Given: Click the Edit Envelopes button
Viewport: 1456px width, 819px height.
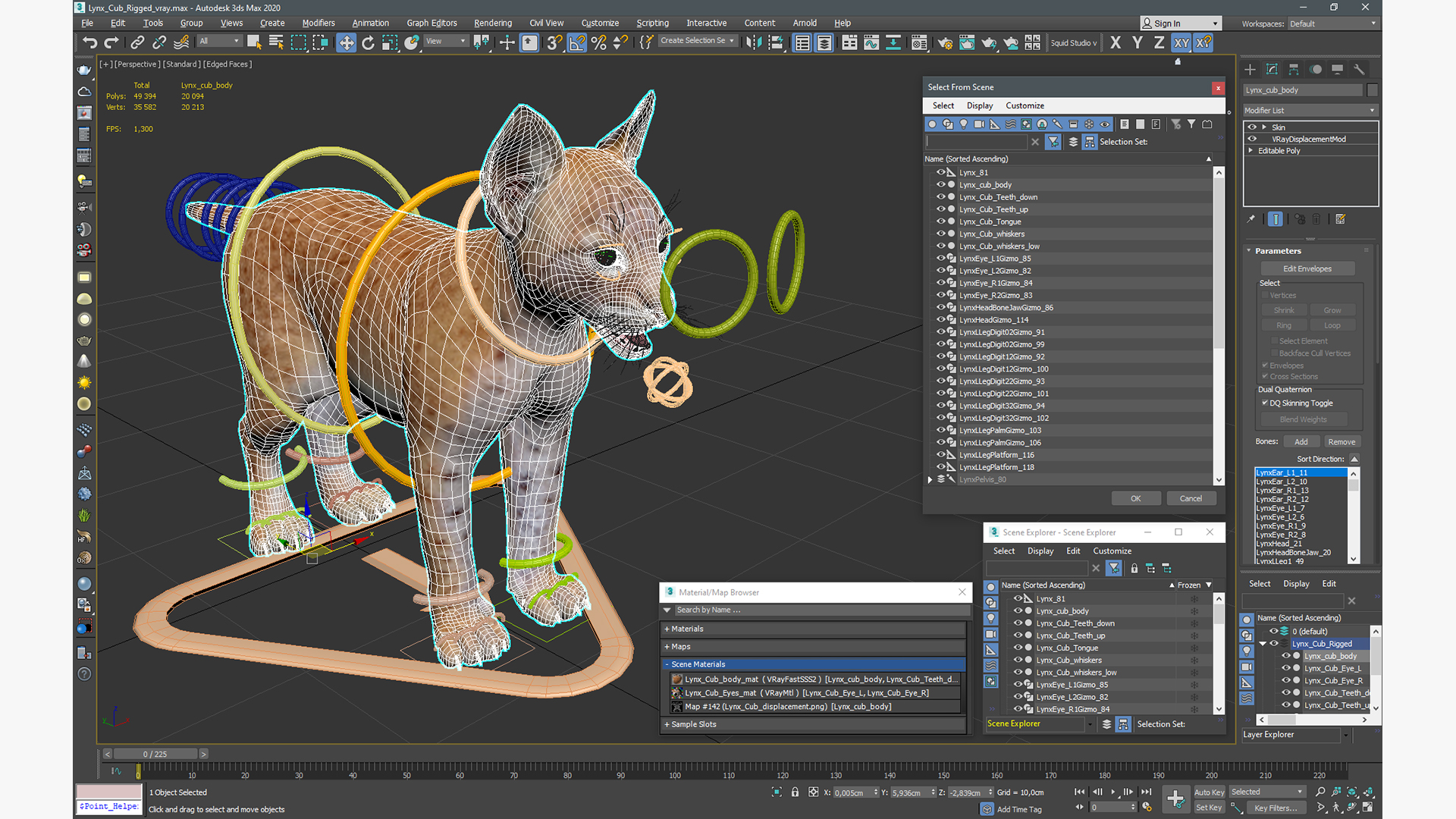Looking at the screenshot, I should (1307, 268).
